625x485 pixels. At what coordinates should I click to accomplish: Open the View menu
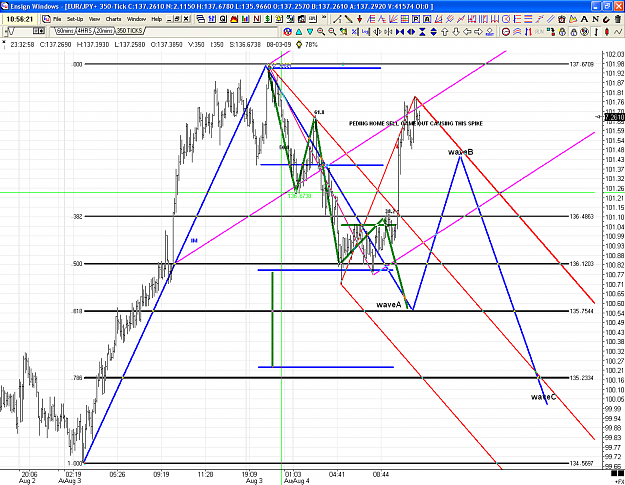tap(94, 19)
